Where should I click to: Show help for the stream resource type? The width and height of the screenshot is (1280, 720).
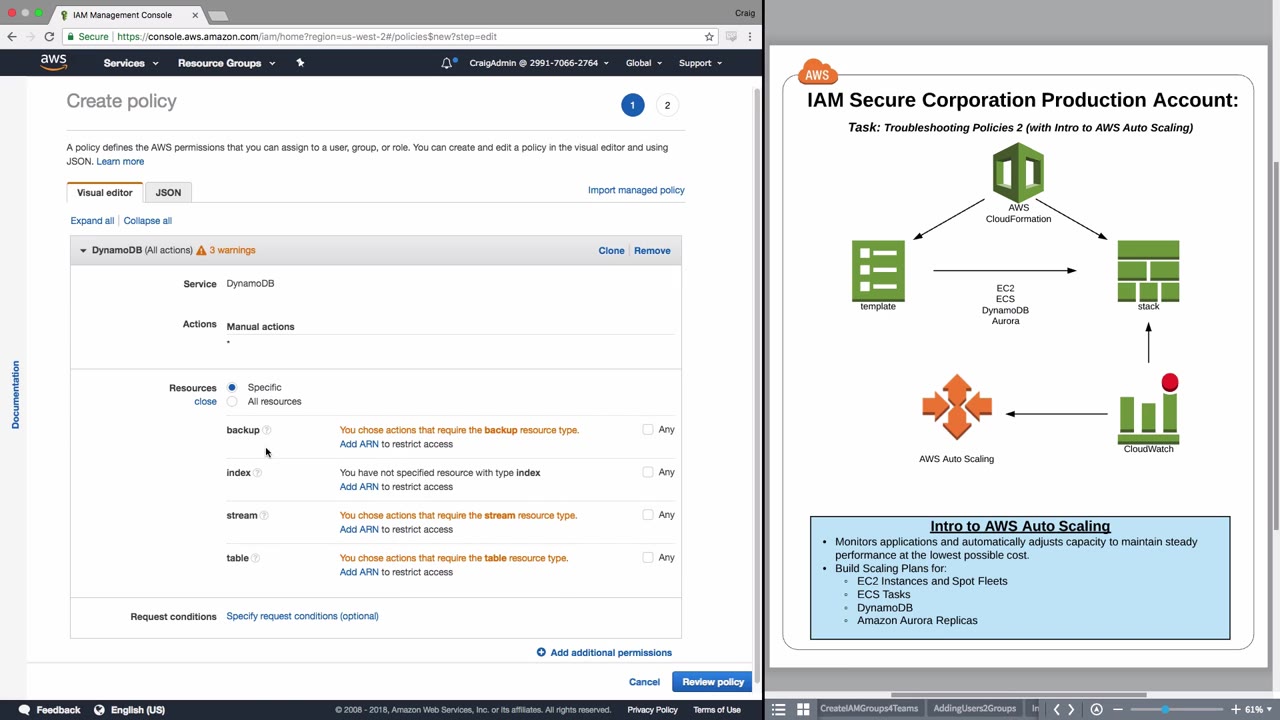tap(264, 516)
